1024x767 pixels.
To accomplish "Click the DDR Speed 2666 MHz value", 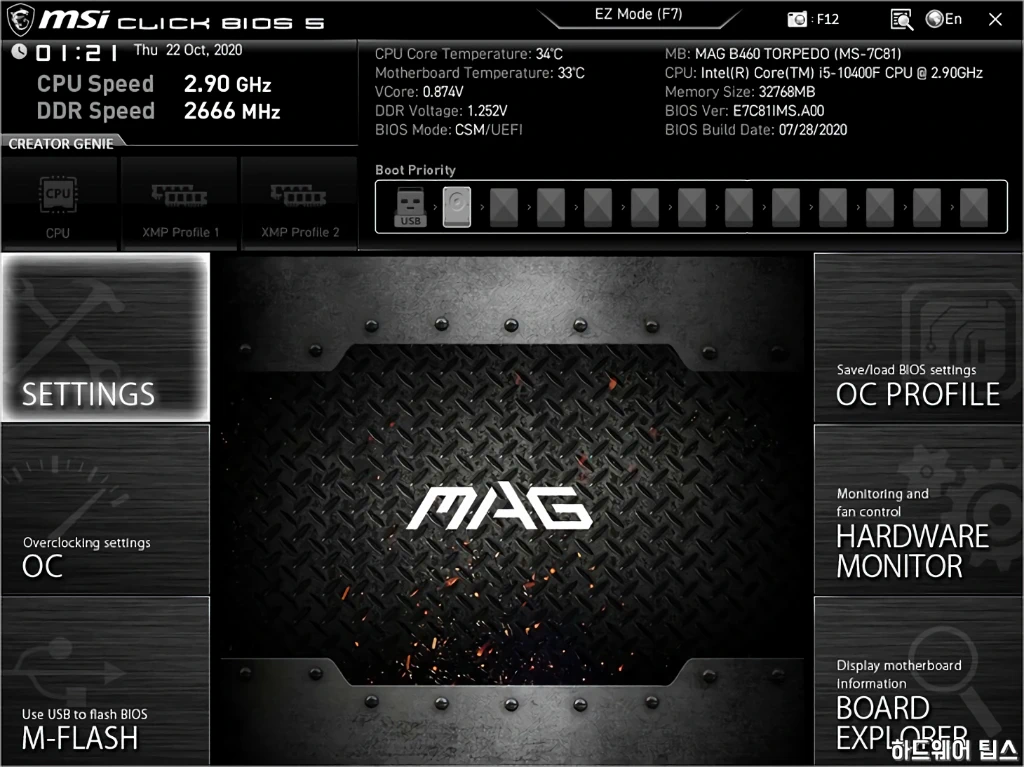I will (x=232, y=111).
